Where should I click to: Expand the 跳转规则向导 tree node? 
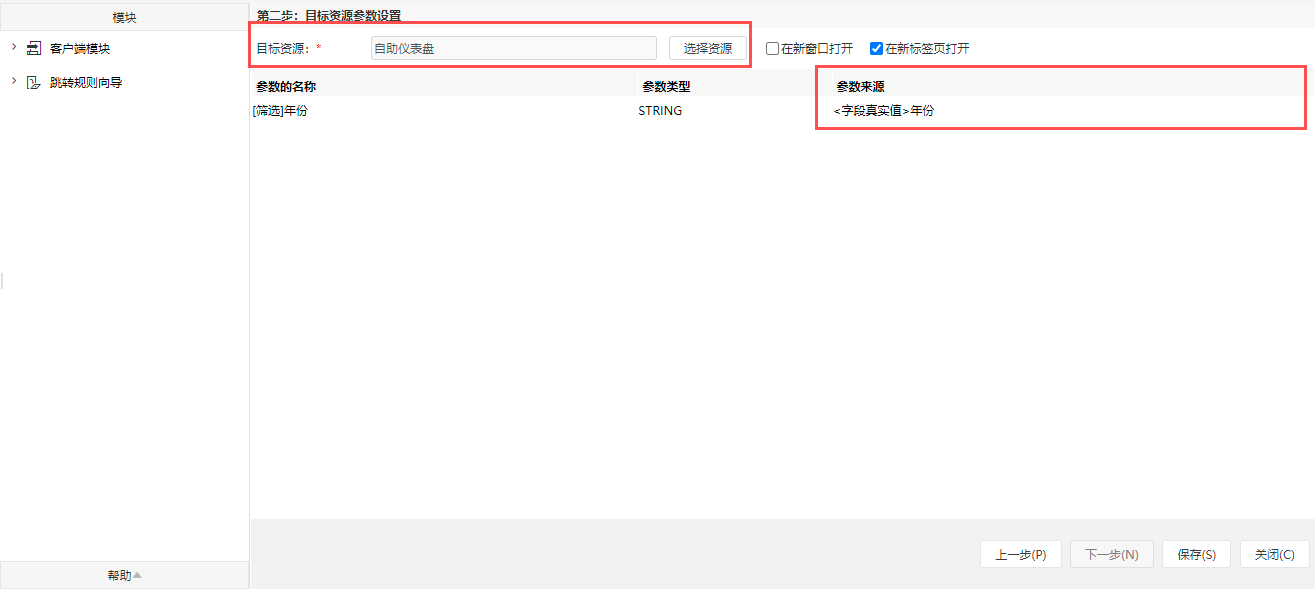[13, 81]
